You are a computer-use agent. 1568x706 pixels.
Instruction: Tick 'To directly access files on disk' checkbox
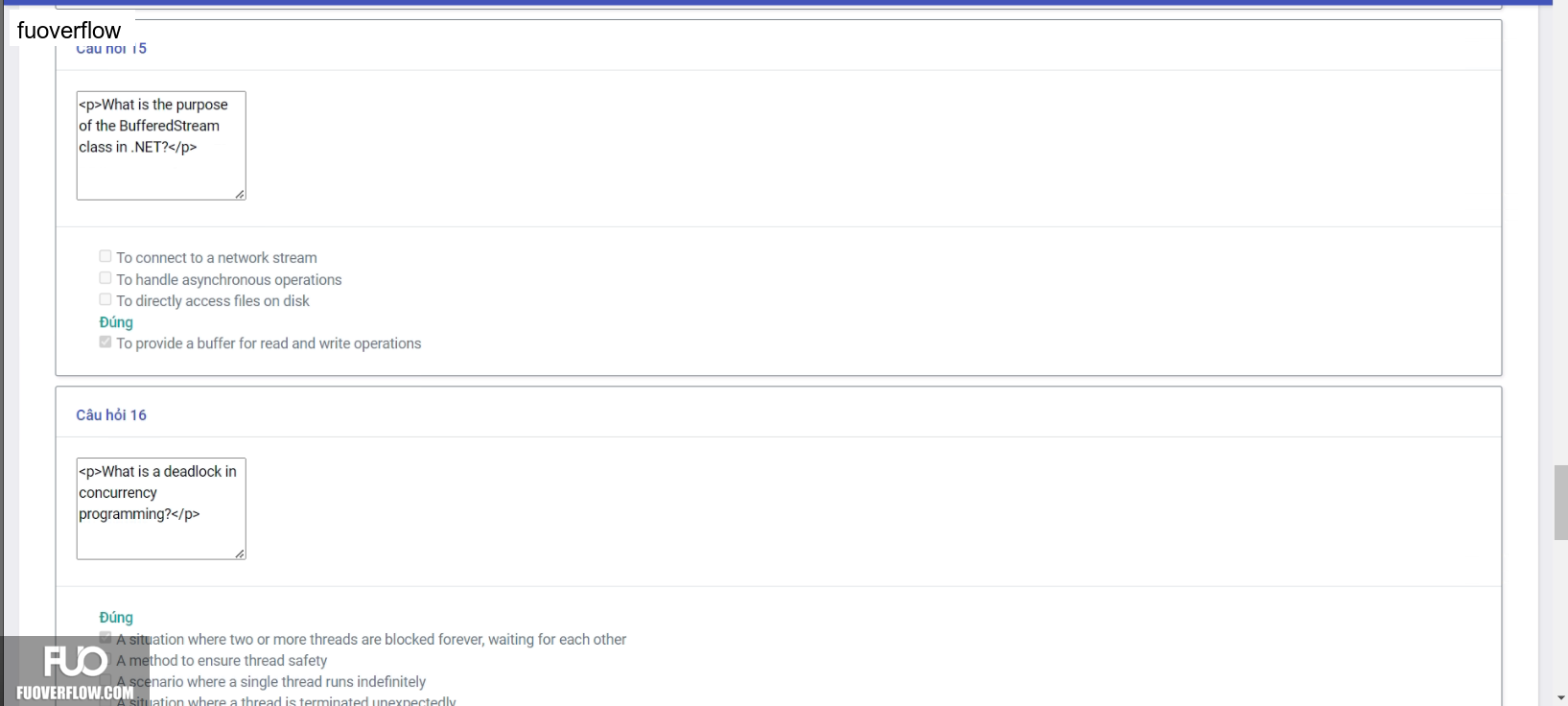[x=105, y=299]
